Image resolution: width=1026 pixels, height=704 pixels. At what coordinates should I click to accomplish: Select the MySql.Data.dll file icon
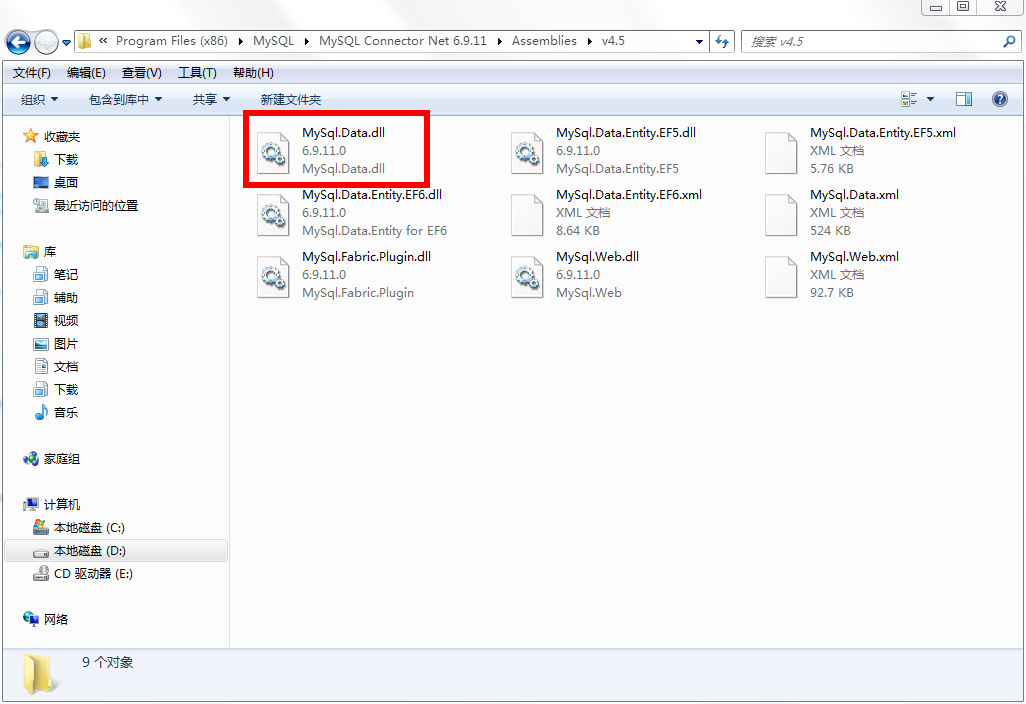(x=273, y=152)
